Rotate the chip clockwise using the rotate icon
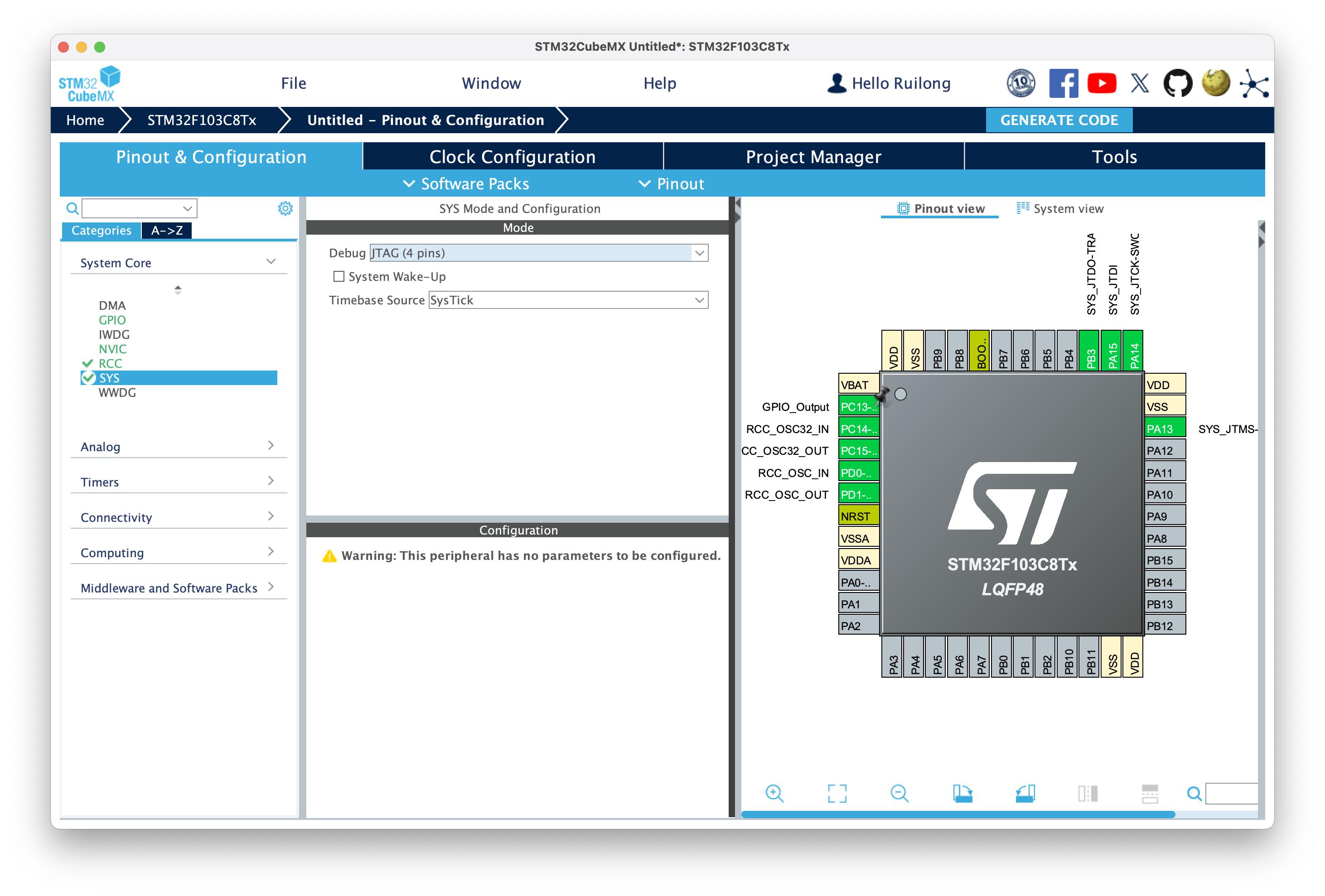Image resolution: width=1325 pixels, height=896 pixels. point(962,793)
